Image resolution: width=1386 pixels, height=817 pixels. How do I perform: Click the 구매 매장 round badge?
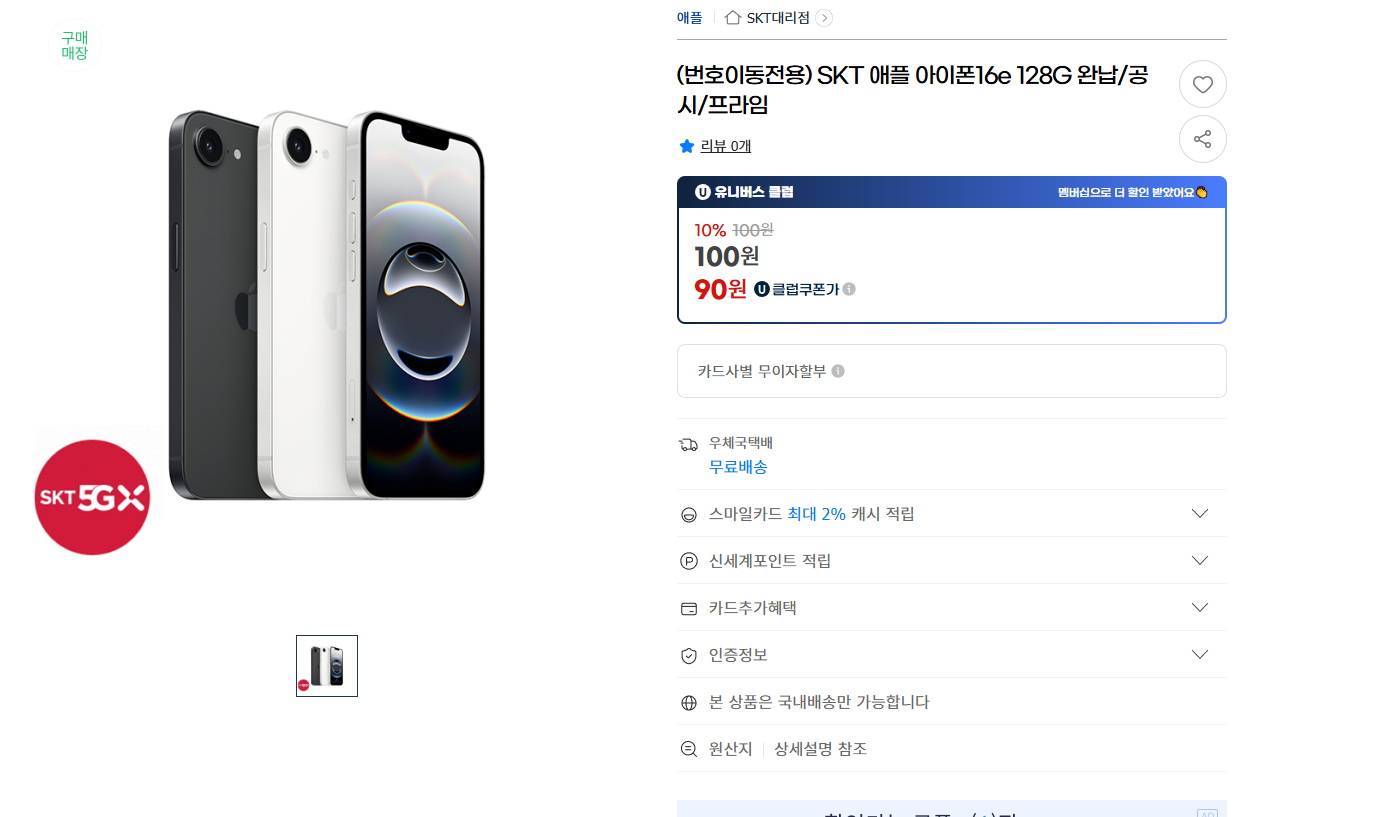coord(75,46)
